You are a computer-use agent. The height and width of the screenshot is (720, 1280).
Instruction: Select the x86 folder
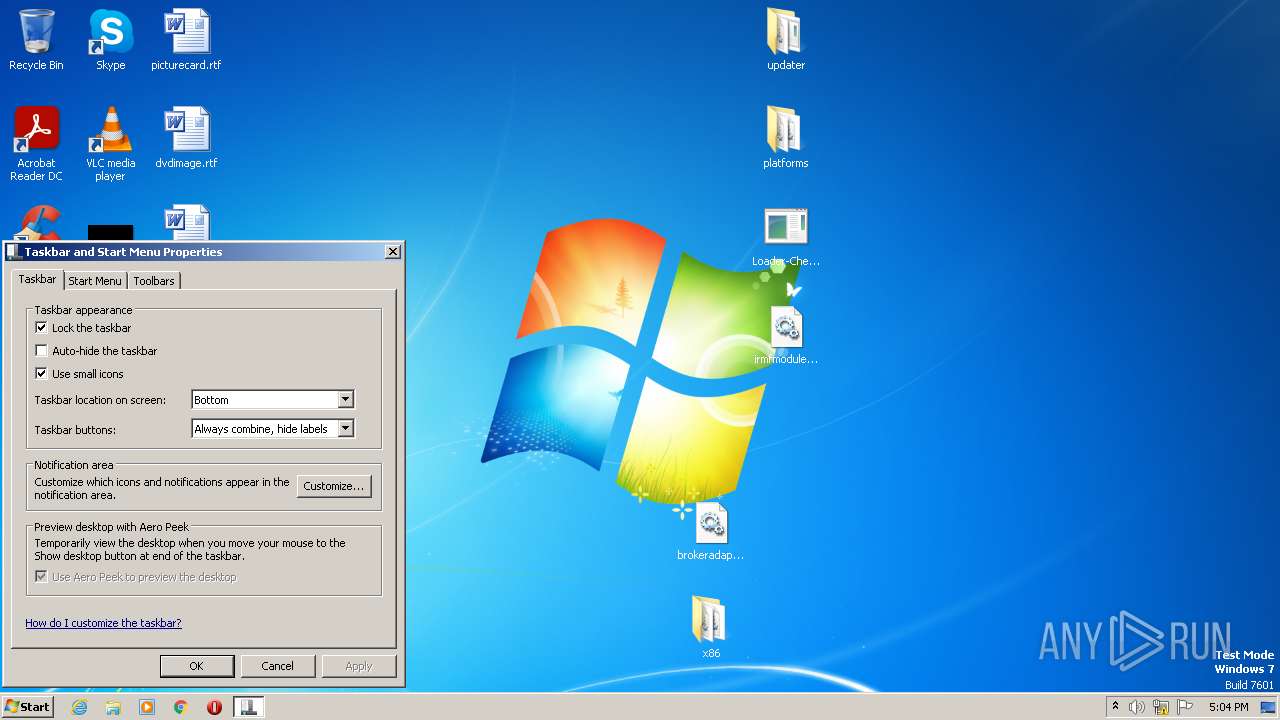pos(711,629)
